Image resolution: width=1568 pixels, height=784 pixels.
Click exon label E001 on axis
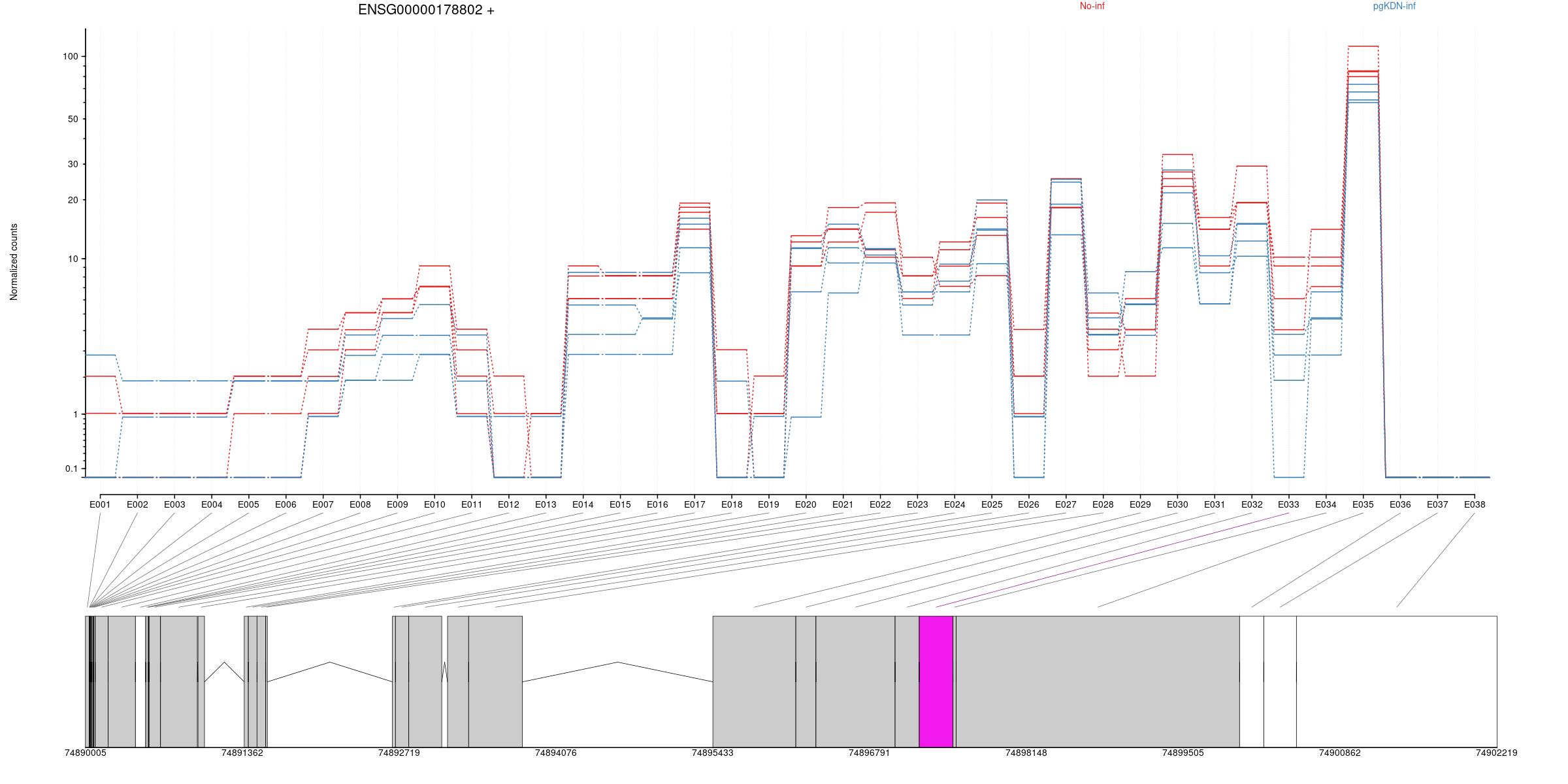coord(100,504)
